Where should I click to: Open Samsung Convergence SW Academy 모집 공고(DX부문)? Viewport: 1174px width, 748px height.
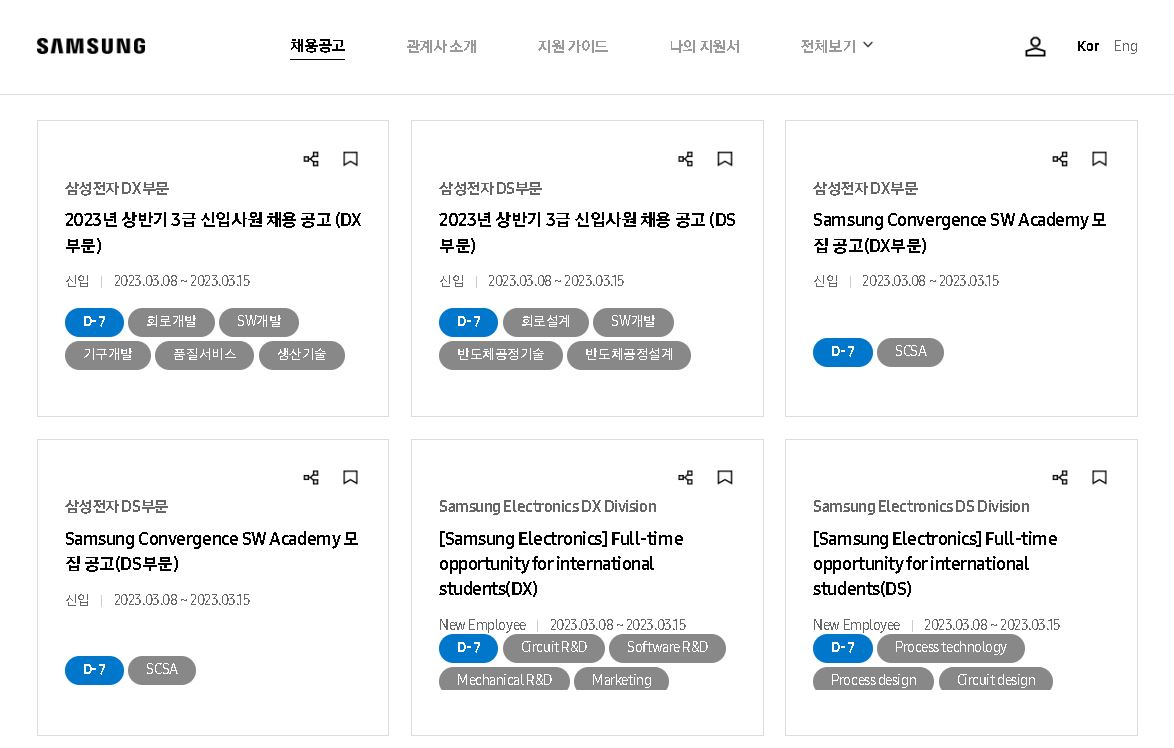coord(959,232)
